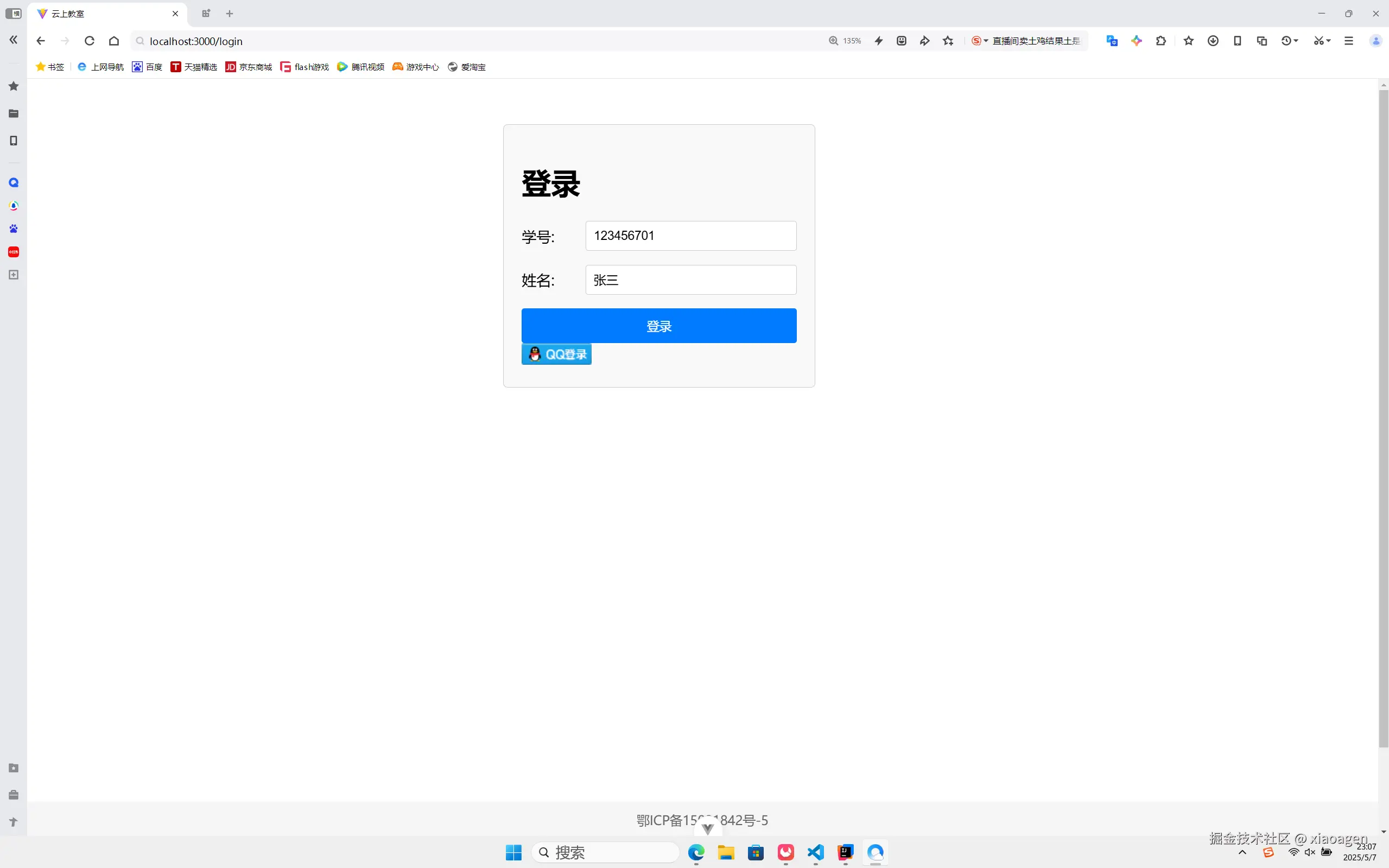Click the reload page icon

click(89, 41)
